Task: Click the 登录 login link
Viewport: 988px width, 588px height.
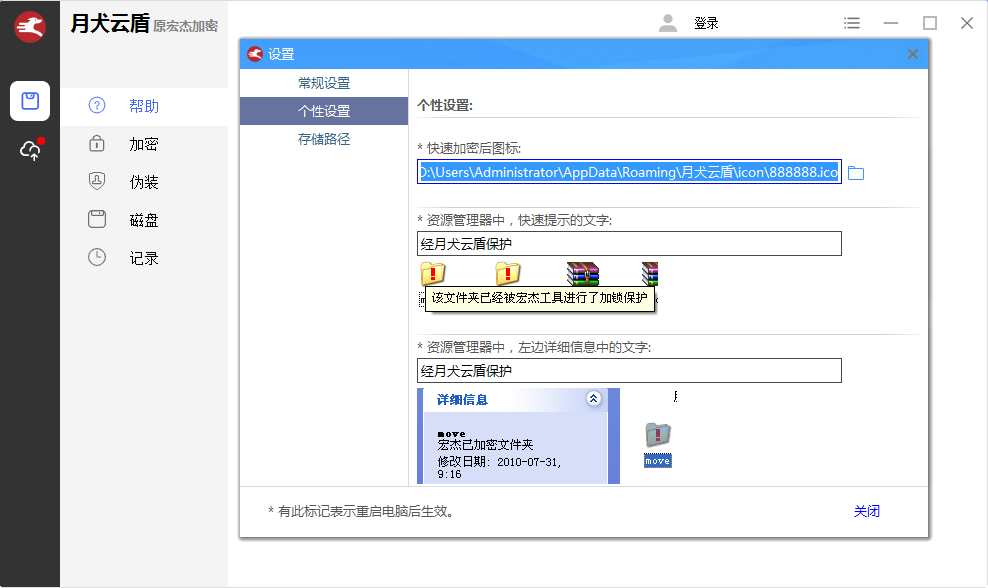Action: (x=706, y=23)
